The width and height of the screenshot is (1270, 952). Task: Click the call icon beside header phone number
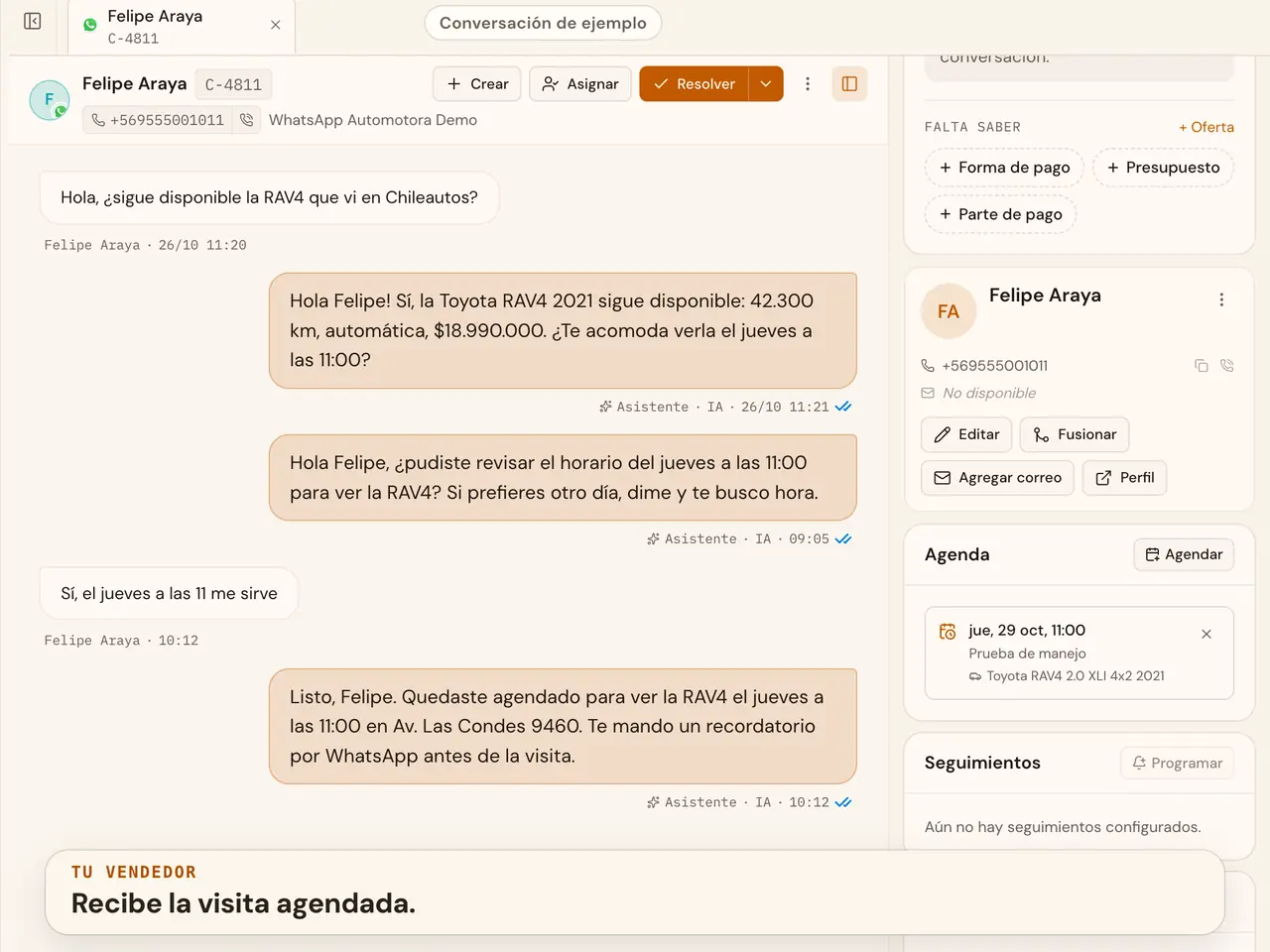tap(246, 120)
